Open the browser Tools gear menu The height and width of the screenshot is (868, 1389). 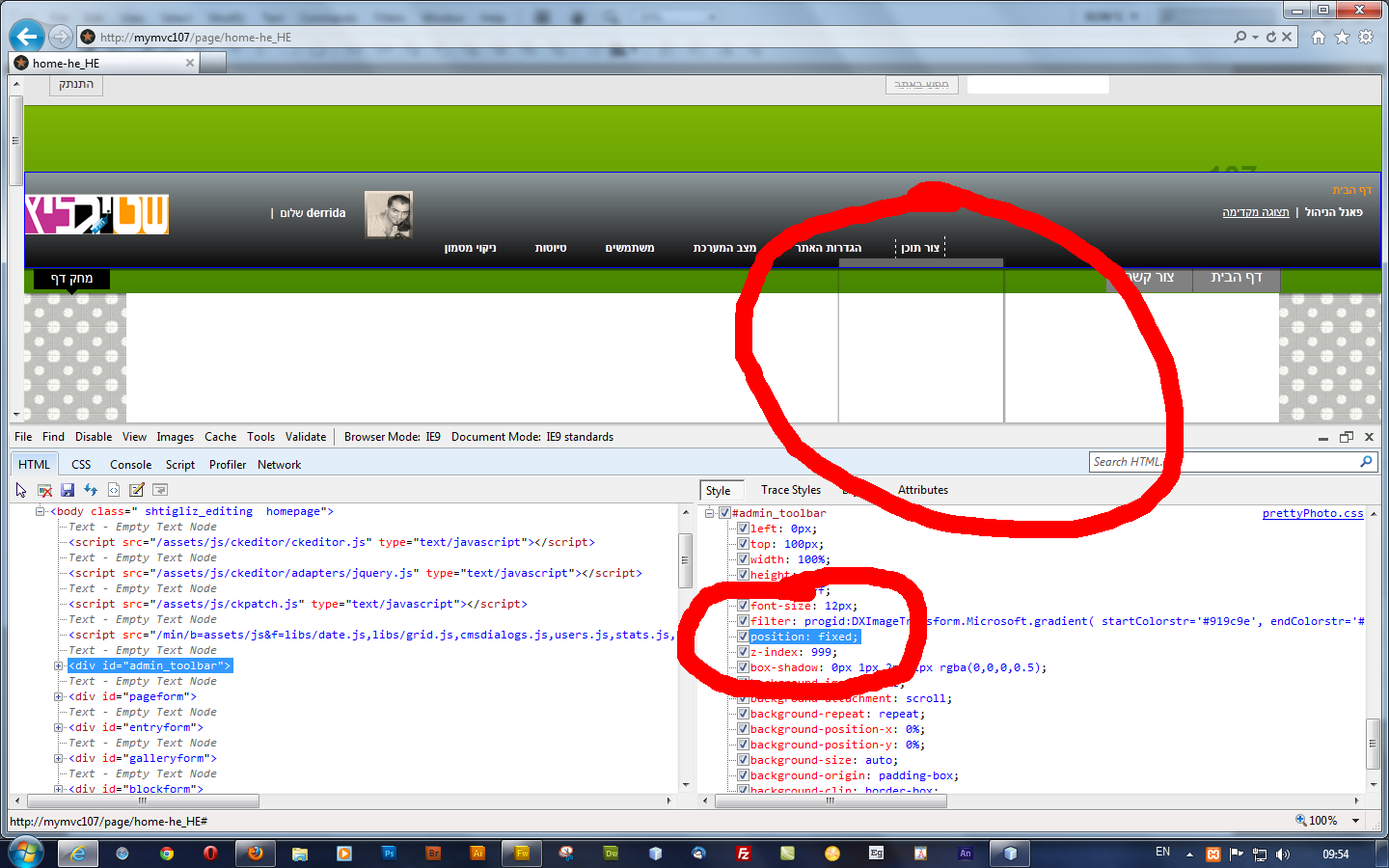tap(1366, 38)
